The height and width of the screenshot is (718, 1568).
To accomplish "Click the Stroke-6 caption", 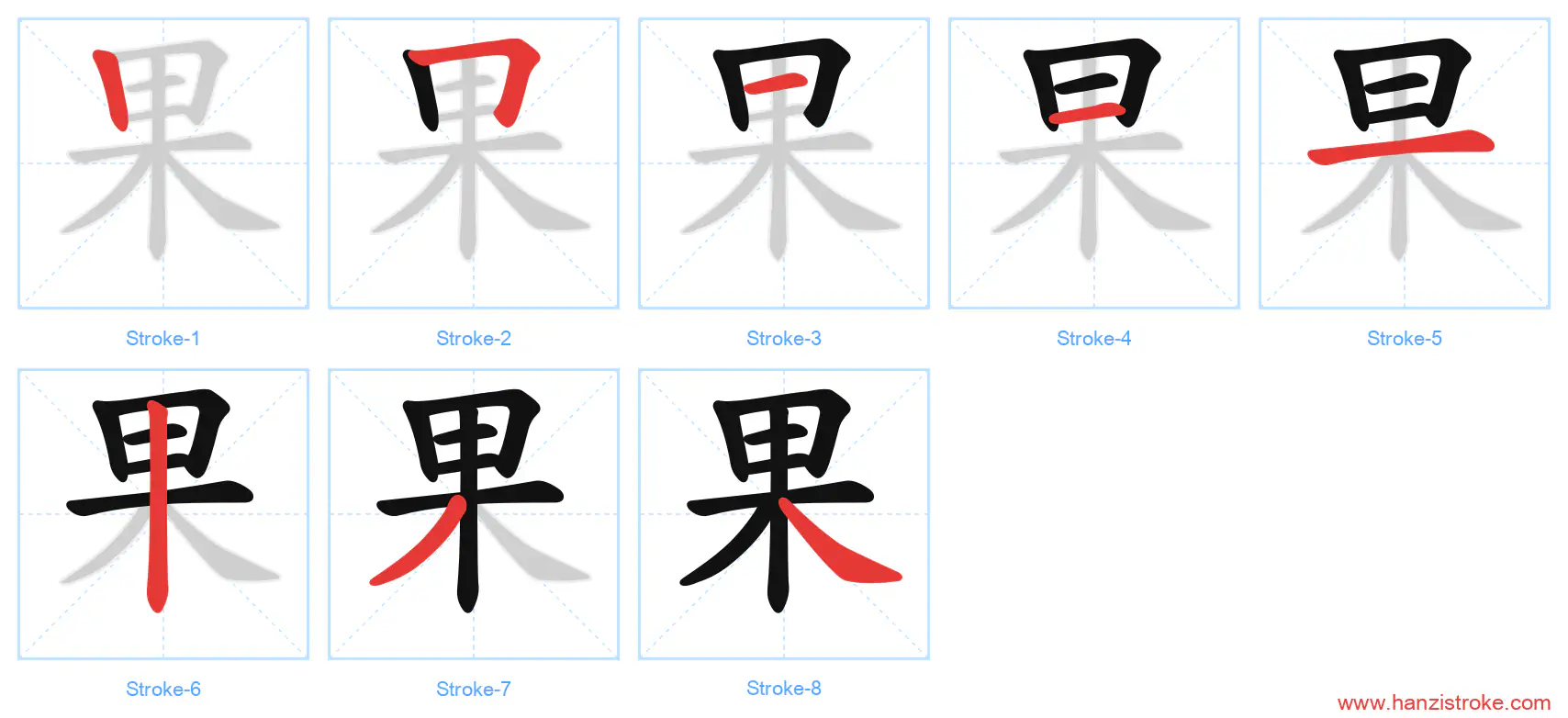I will [x=163, y=690].
